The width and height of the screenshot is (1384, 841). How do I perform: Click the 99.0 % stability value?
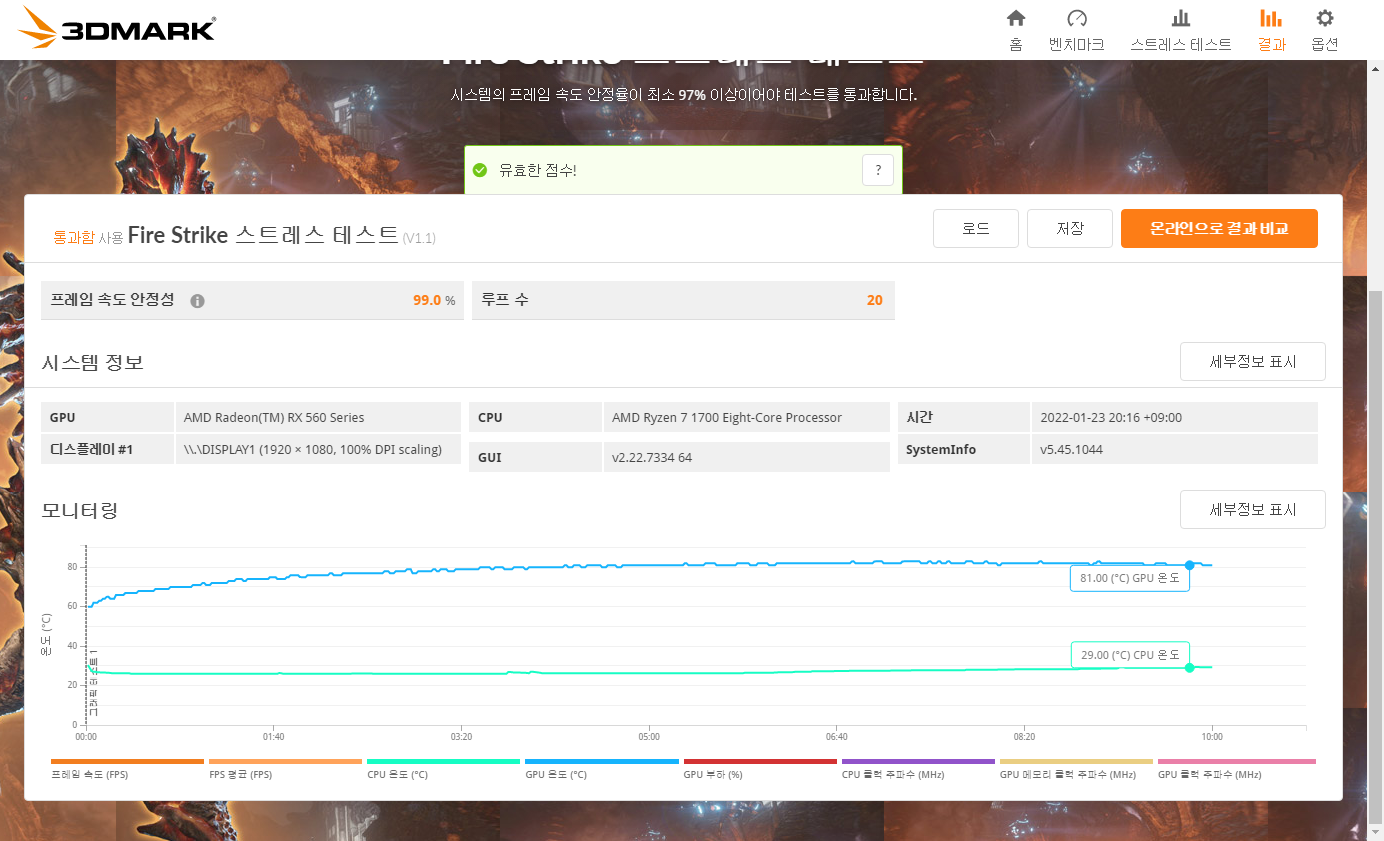(434, 300)
